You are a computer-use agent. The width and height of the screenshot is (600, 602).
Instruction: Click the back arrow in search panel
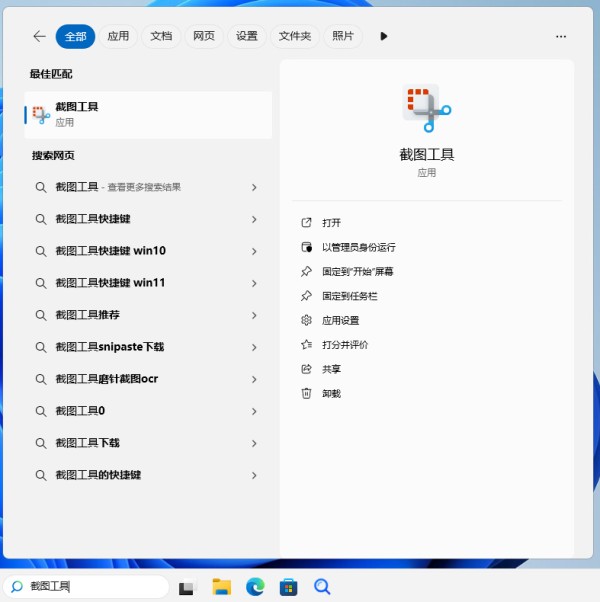tap(39, 36)
